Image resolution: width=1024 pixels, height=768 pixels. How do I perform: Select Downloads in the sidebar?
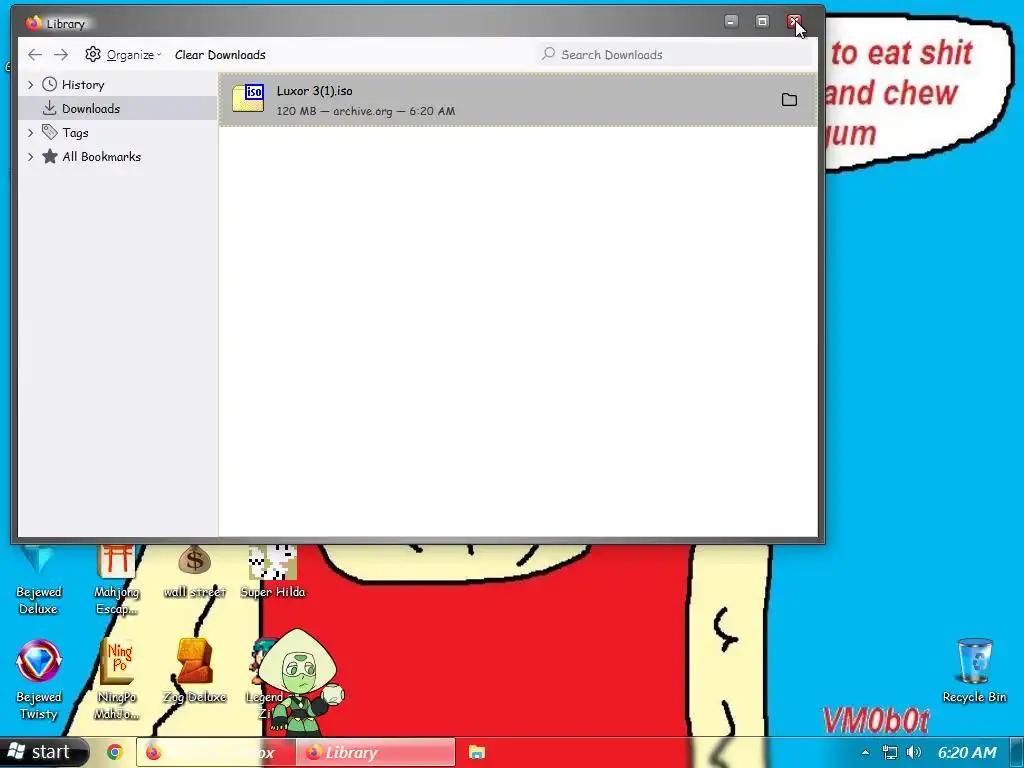pos(118,108)
